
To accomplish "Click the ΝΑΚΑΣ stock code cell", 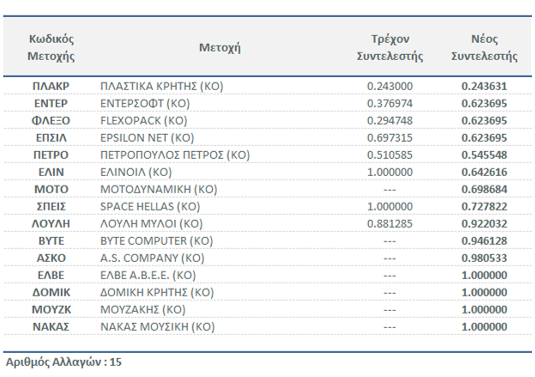I will [51, 327].
